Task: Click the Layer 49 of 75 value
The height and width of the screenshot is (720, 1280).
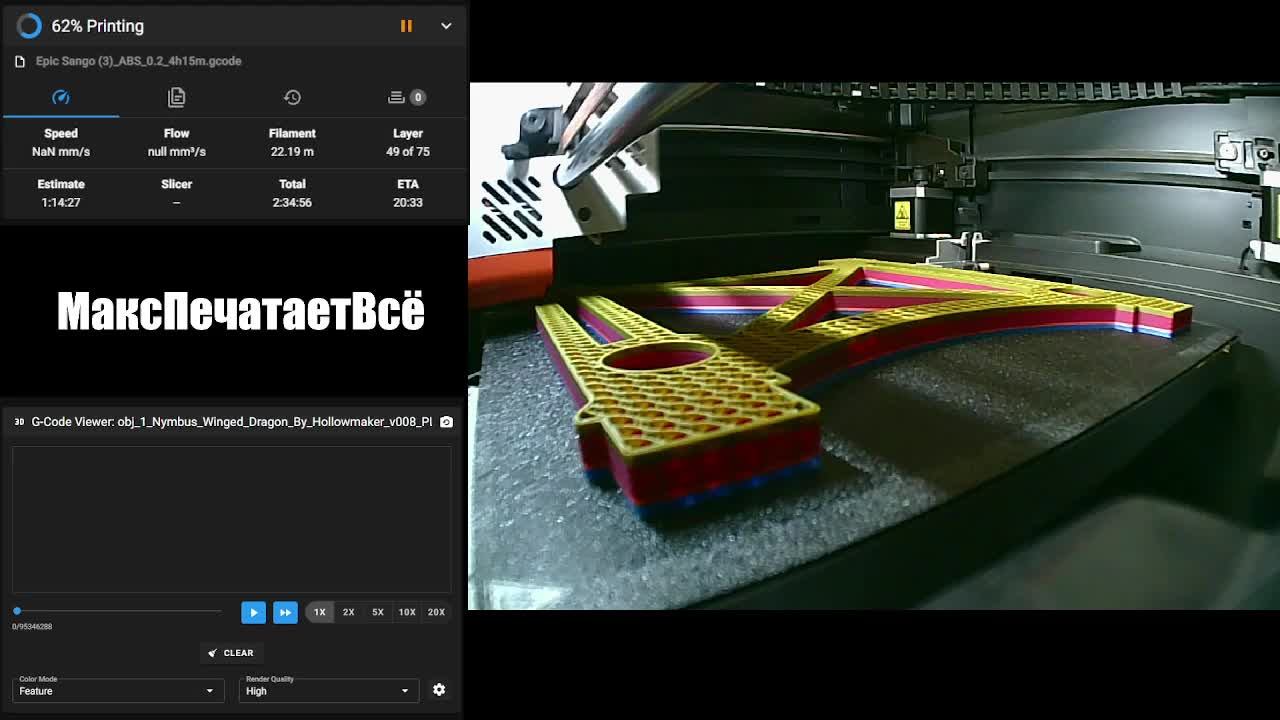Action: click(x=408, y=152)
